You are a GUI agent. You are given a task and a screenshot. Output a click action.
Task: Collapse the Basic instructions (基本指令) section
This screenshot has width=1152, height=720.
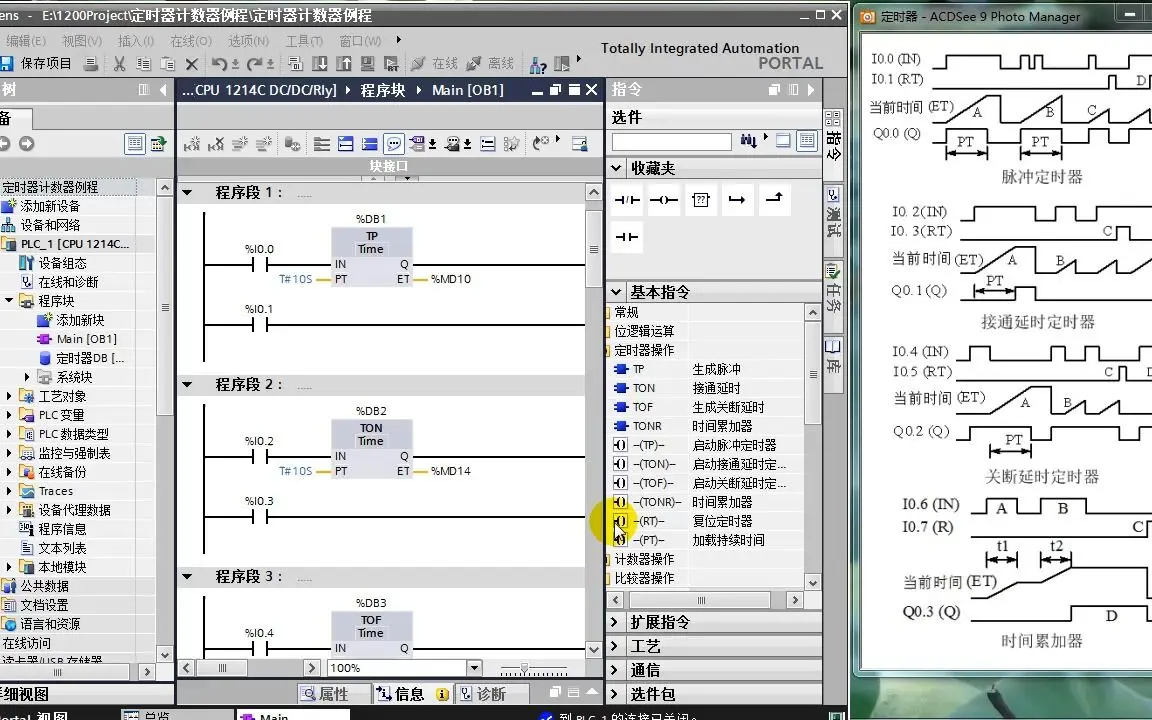[x=616, y=292]
